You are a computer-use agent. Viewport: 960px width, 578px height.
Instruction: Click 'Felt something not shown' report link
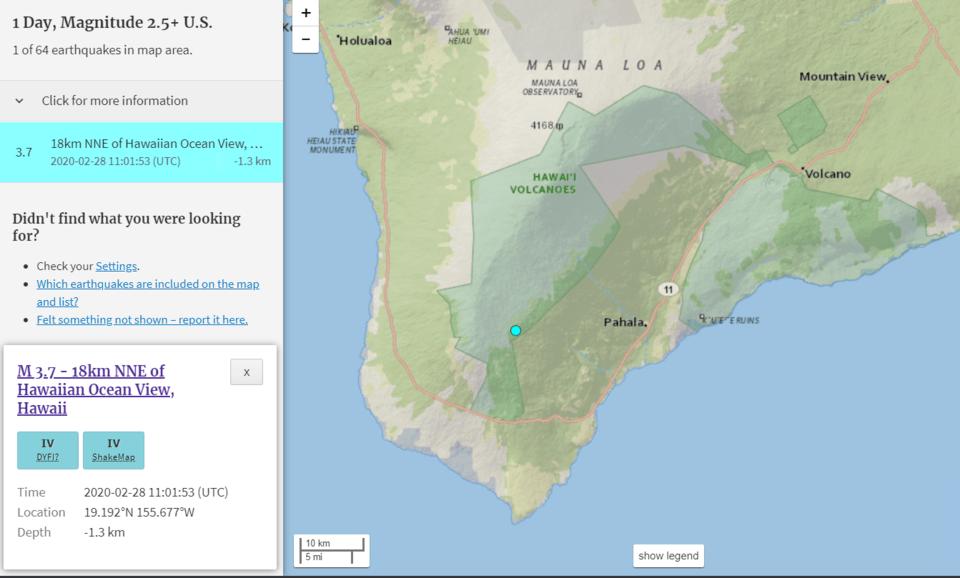pyautogui.click(x=142, y=319)
